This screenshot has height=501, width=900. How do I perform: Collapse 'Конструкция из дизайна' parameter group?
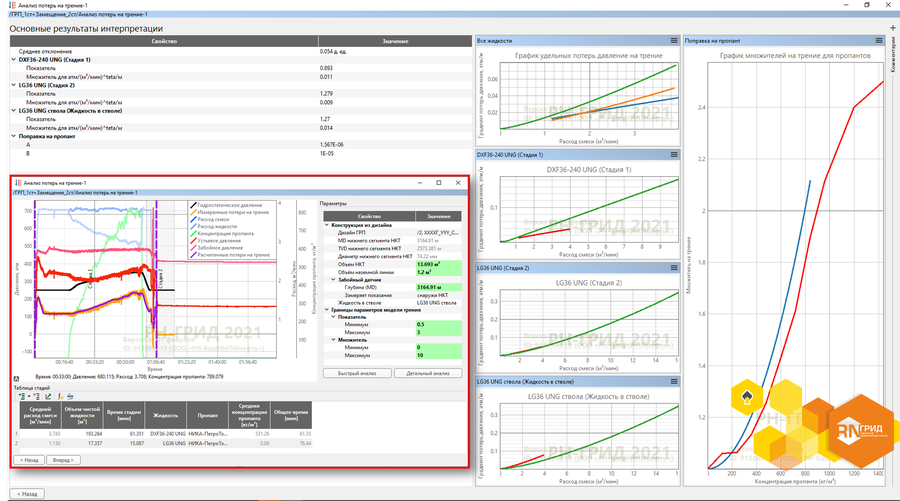326,225
